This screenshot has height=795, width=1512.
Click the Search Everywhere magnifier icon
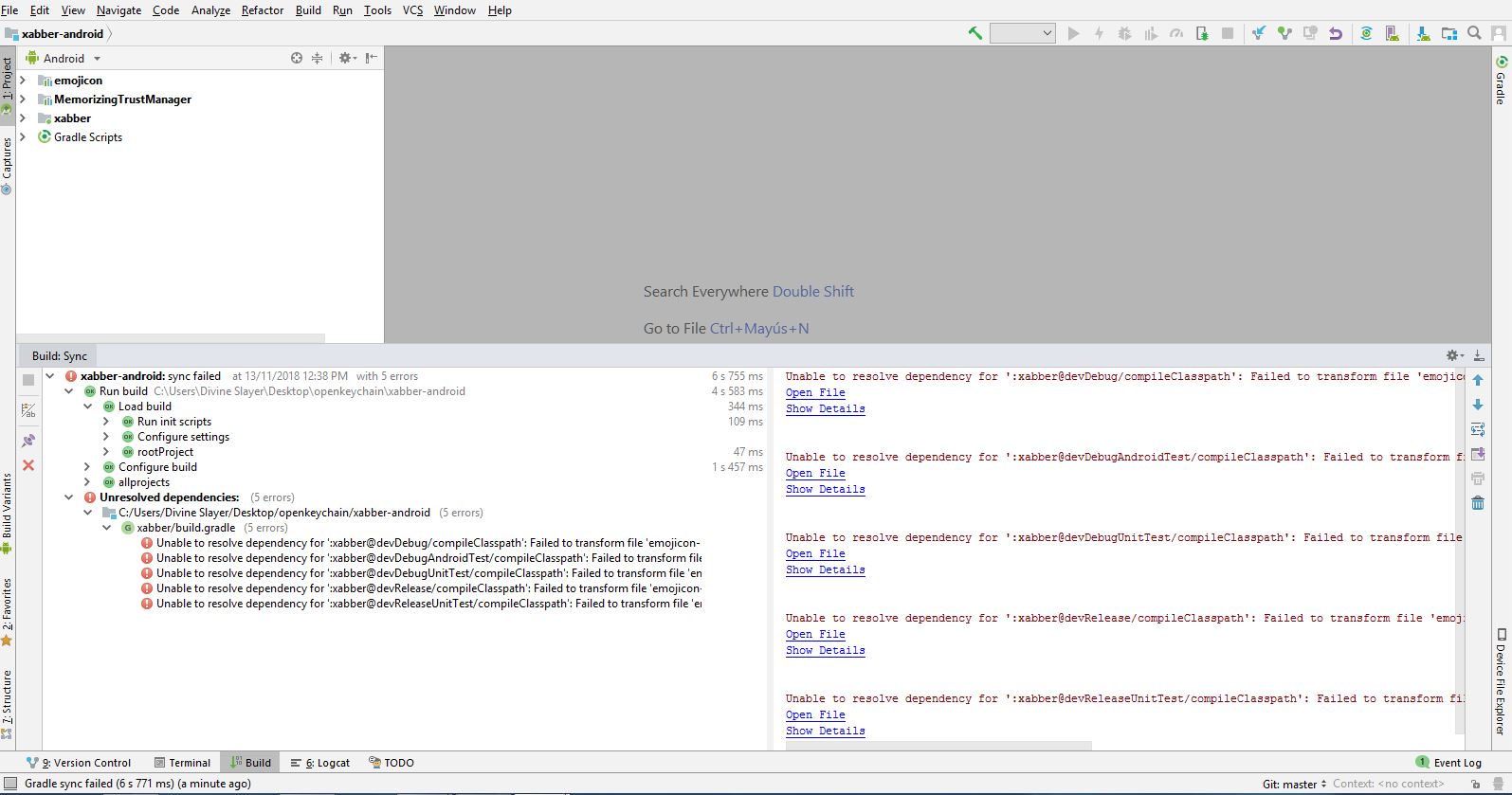(1474, 33)
